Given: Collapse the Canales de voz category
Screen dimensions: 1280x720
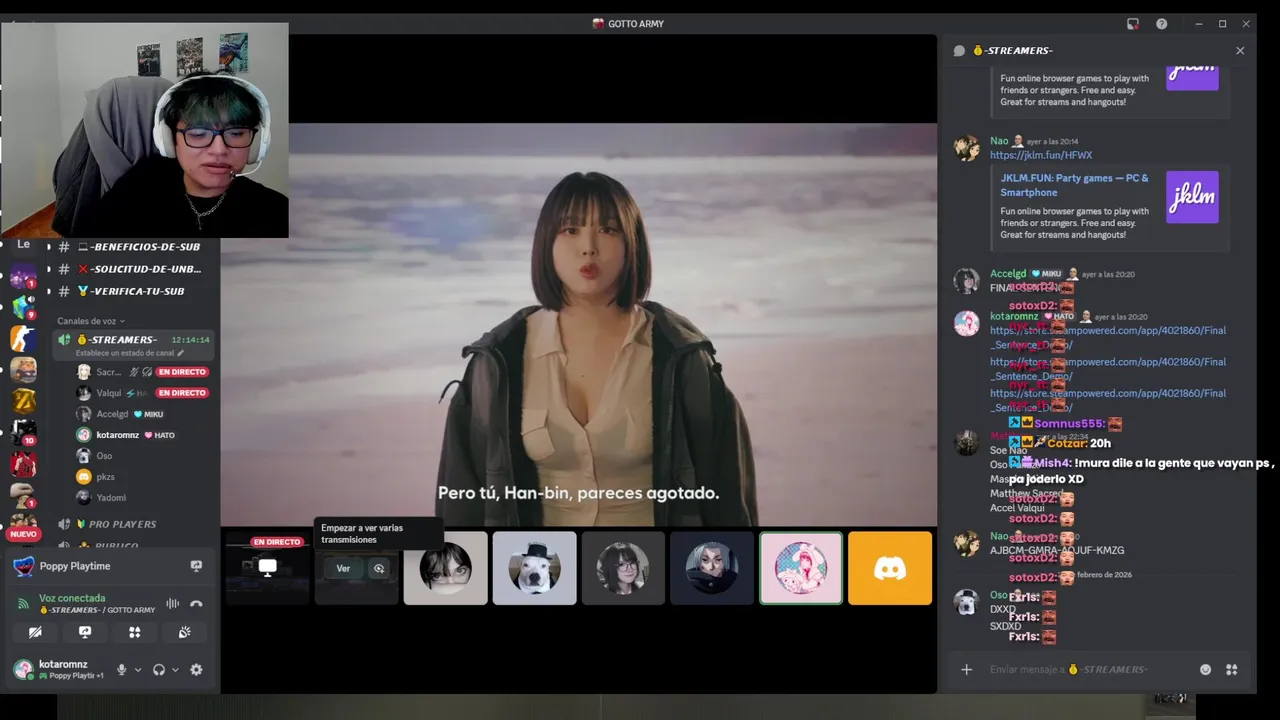Looking at the screenshot, I should coord(89,321).
